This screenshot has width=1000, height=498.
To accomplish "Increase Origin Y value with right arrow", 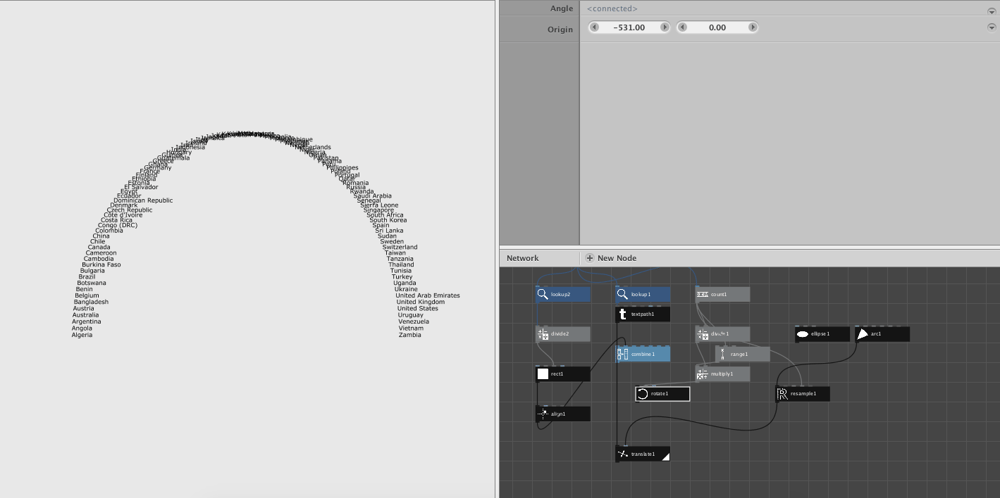I will click(x=753, y=27).
